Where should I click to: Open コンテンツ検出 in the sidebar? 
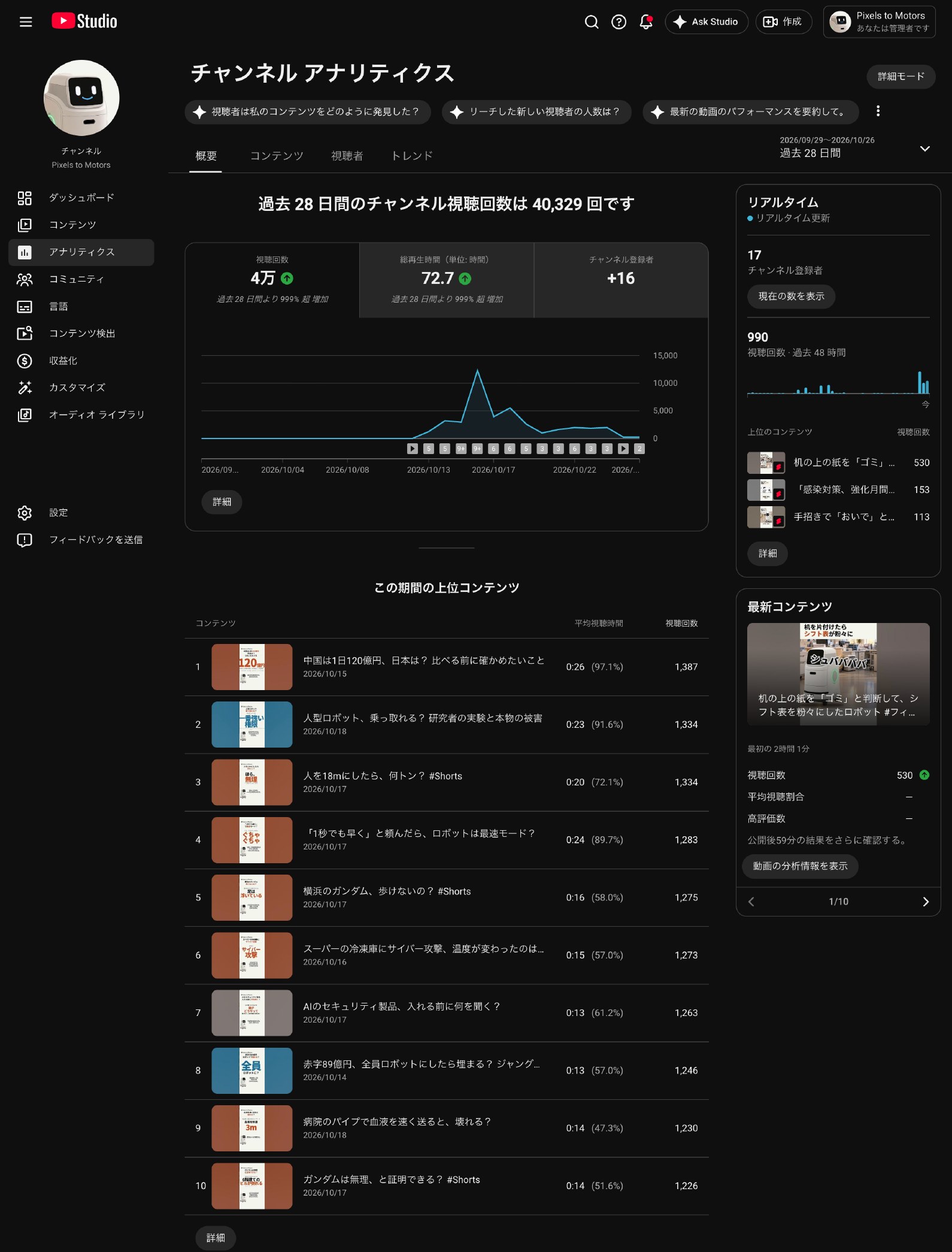click(x=81, y=334)
